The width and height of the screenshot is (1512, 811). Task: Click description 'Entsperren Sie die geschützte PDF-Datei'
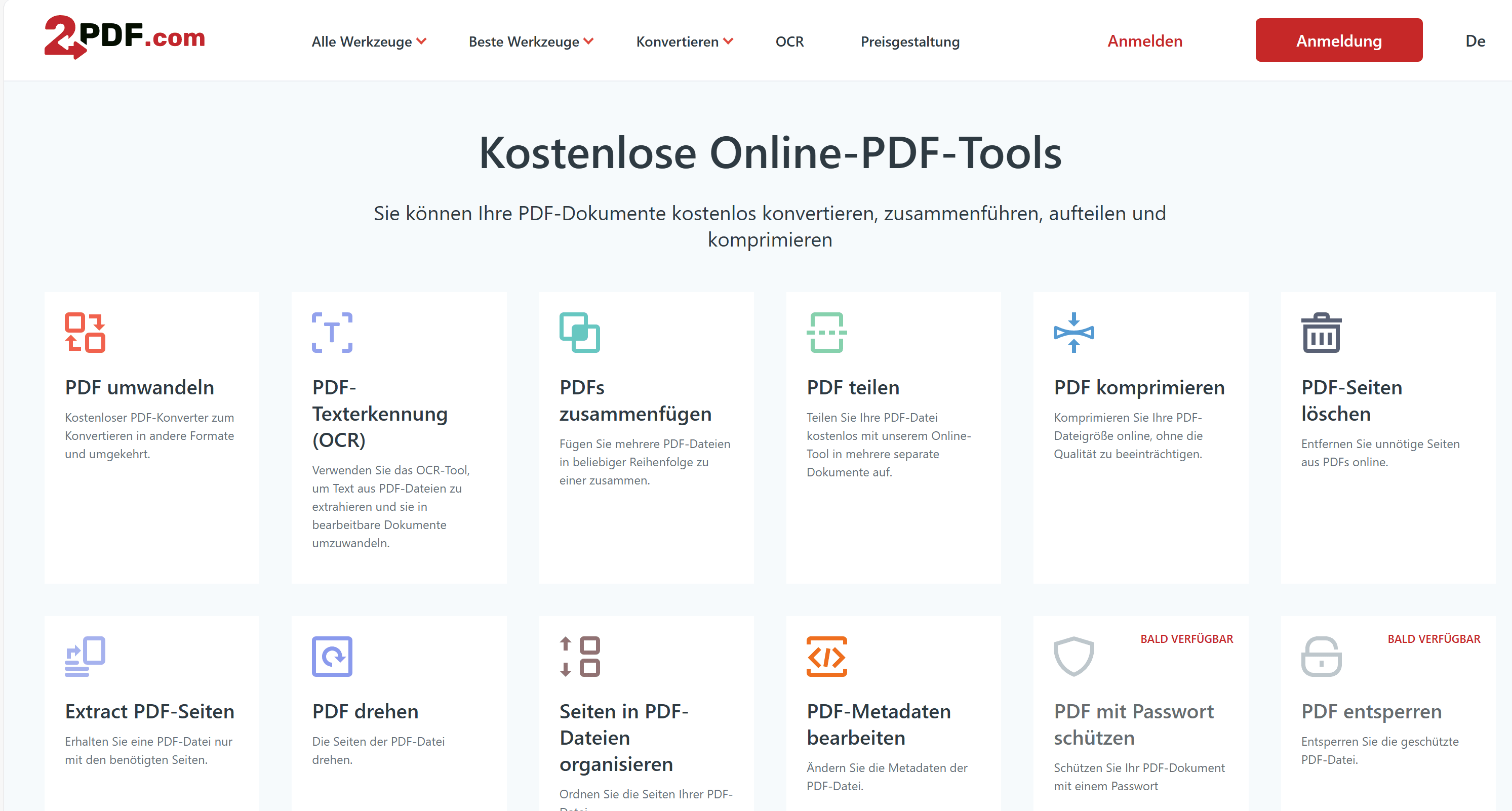(x=1380, y=750)
